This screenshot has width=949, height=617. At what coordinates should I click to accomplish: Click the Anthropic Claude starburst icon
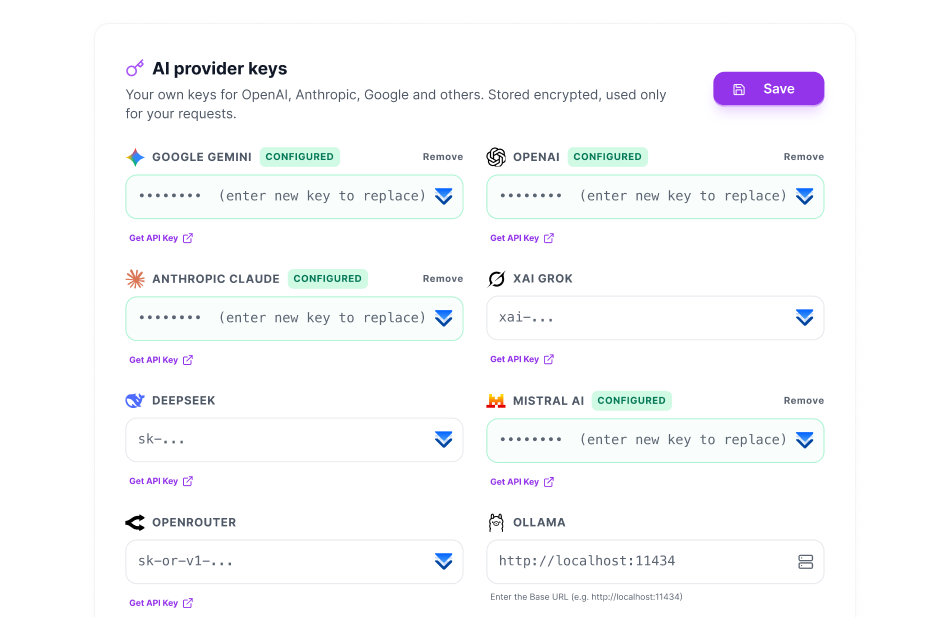(135, 279)
